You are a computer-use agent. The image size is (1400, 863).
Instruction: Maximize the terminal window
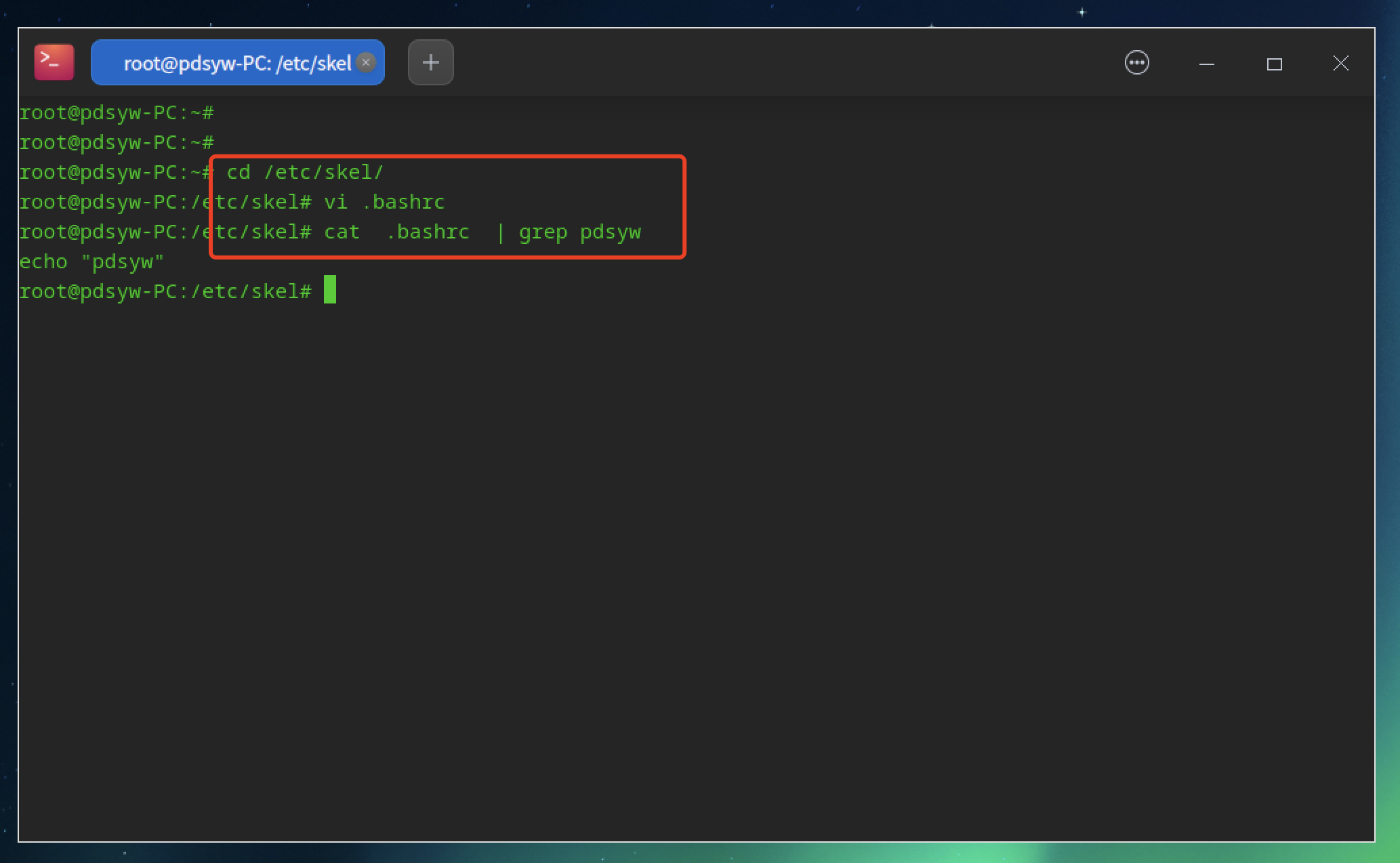coord(1275,64)
